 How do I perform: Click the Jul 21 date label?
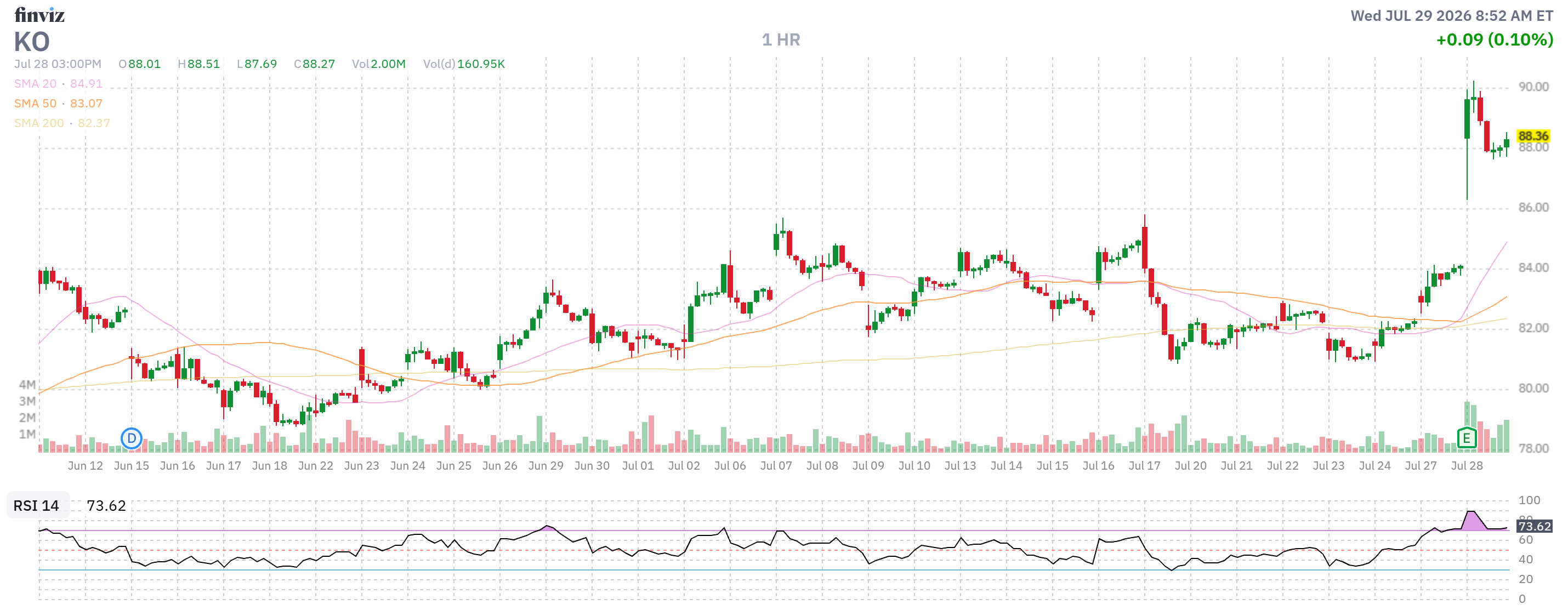click(x=1236, y=466)
